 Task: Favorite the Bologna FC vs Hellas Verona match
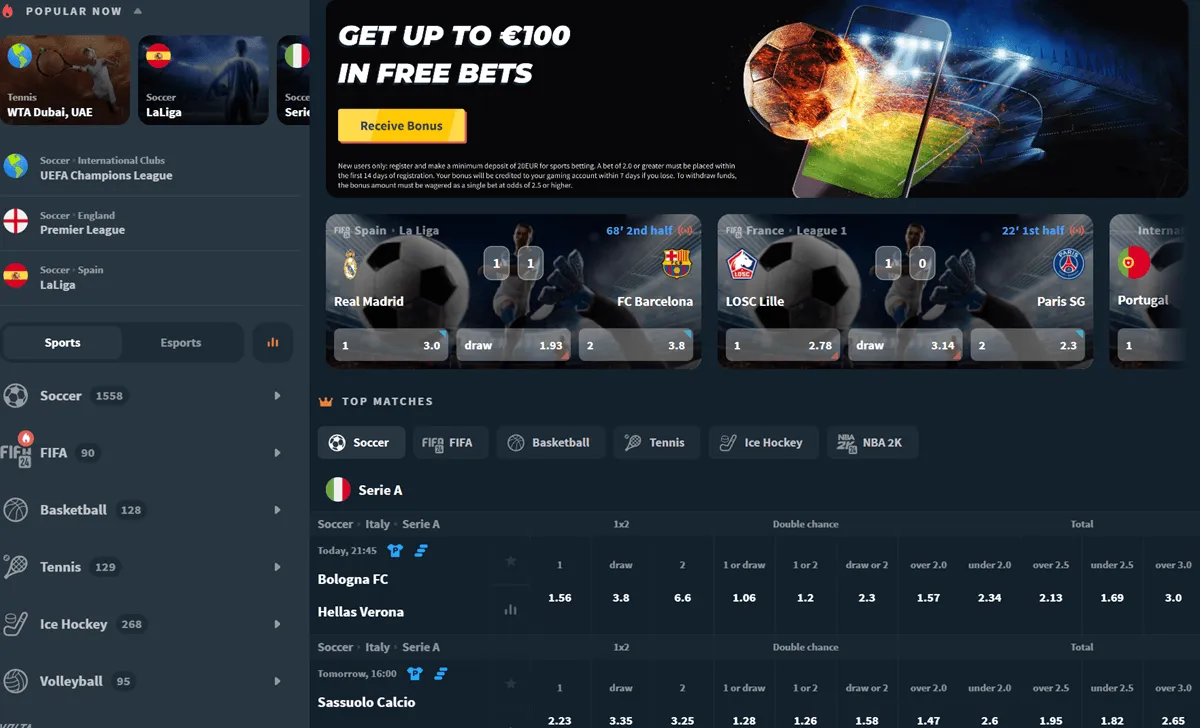coord(511,562)
